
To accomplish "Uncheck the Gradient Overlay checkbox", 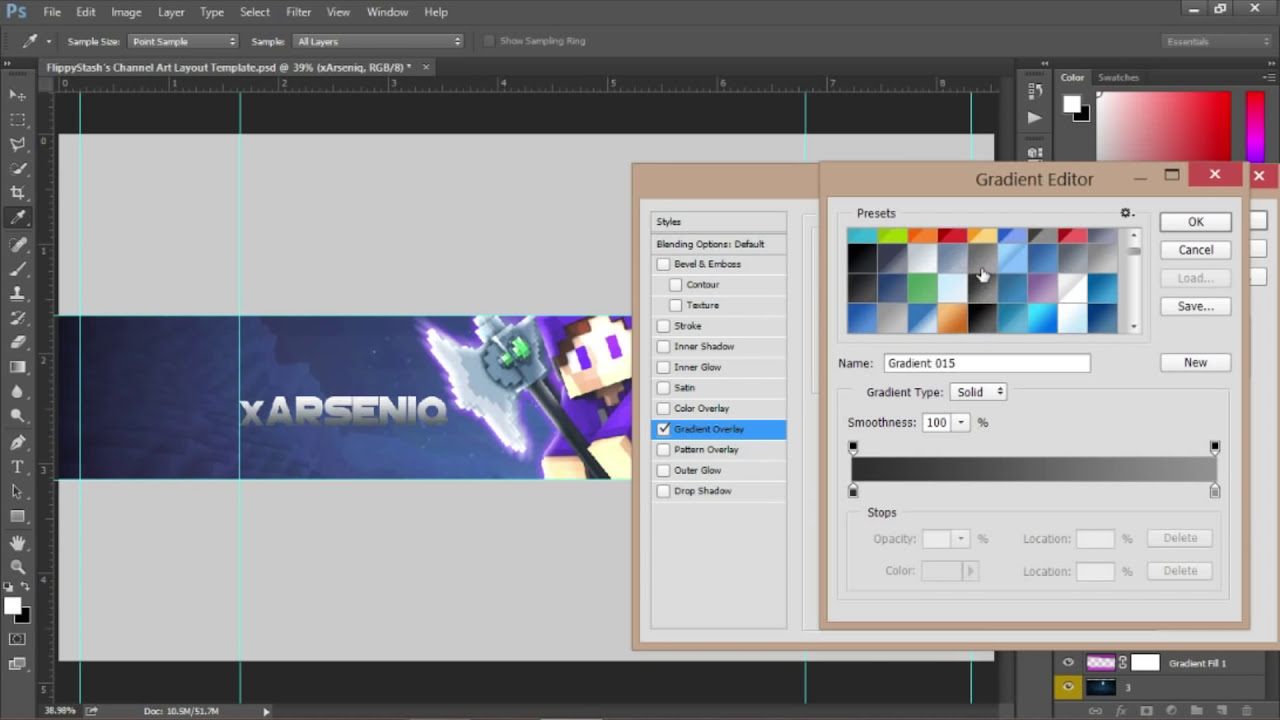I will coord(663,429).
